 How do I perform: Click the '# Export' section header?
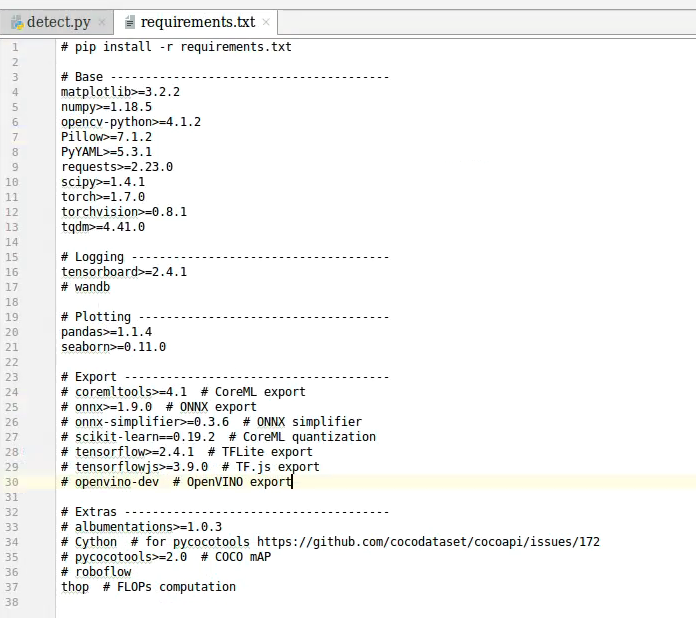point(225,377)
